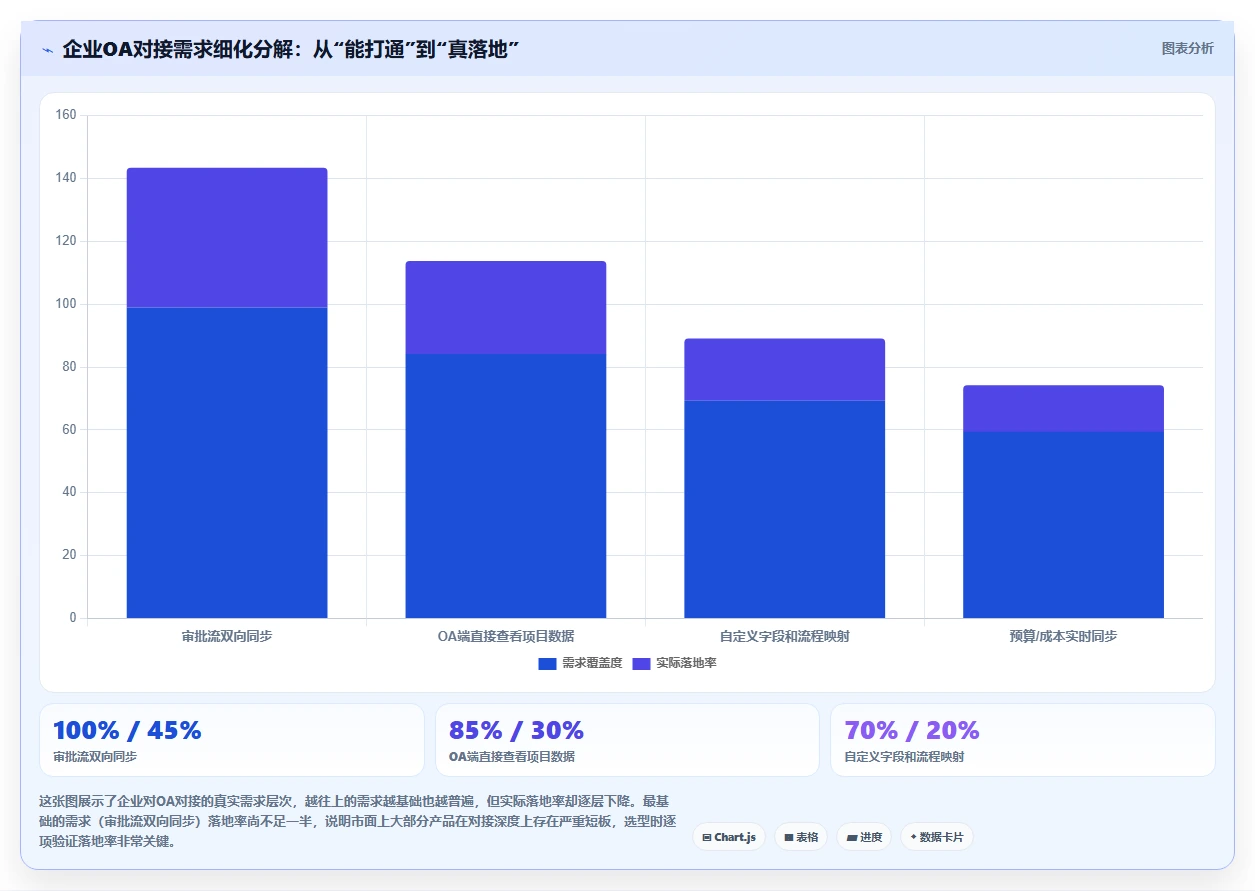Click the y-axis value 140
This screenshot has height=891, width=1255.
[x=66, y=178]
